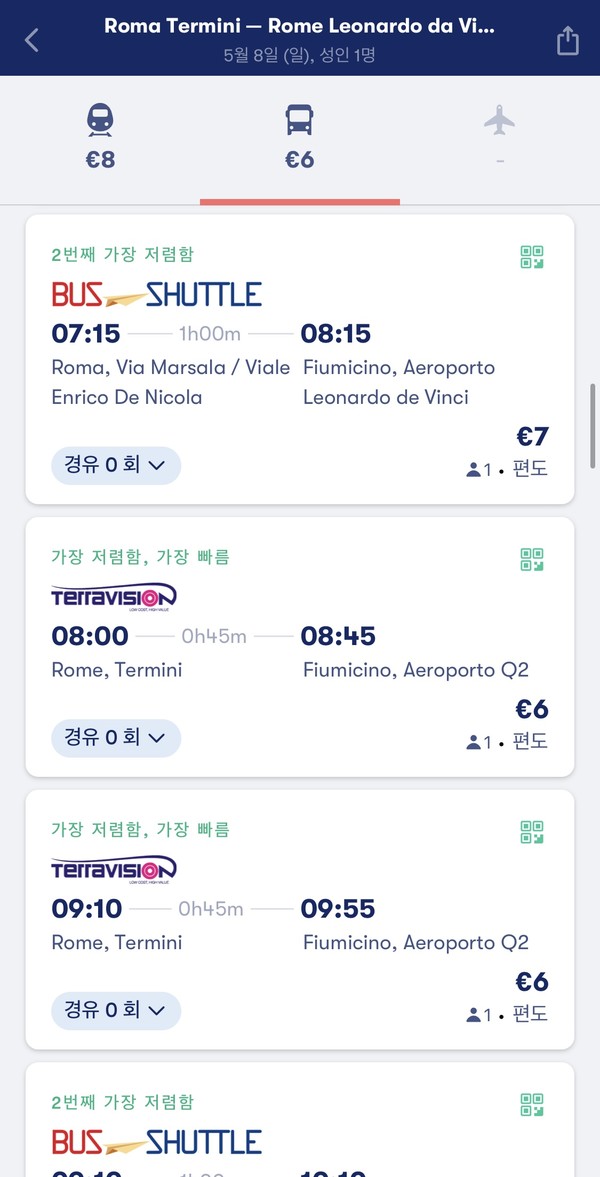The height and width of the screenshot is (1177, 600).
Task: Tap the back arrow in header
Action: coord(32,40)
